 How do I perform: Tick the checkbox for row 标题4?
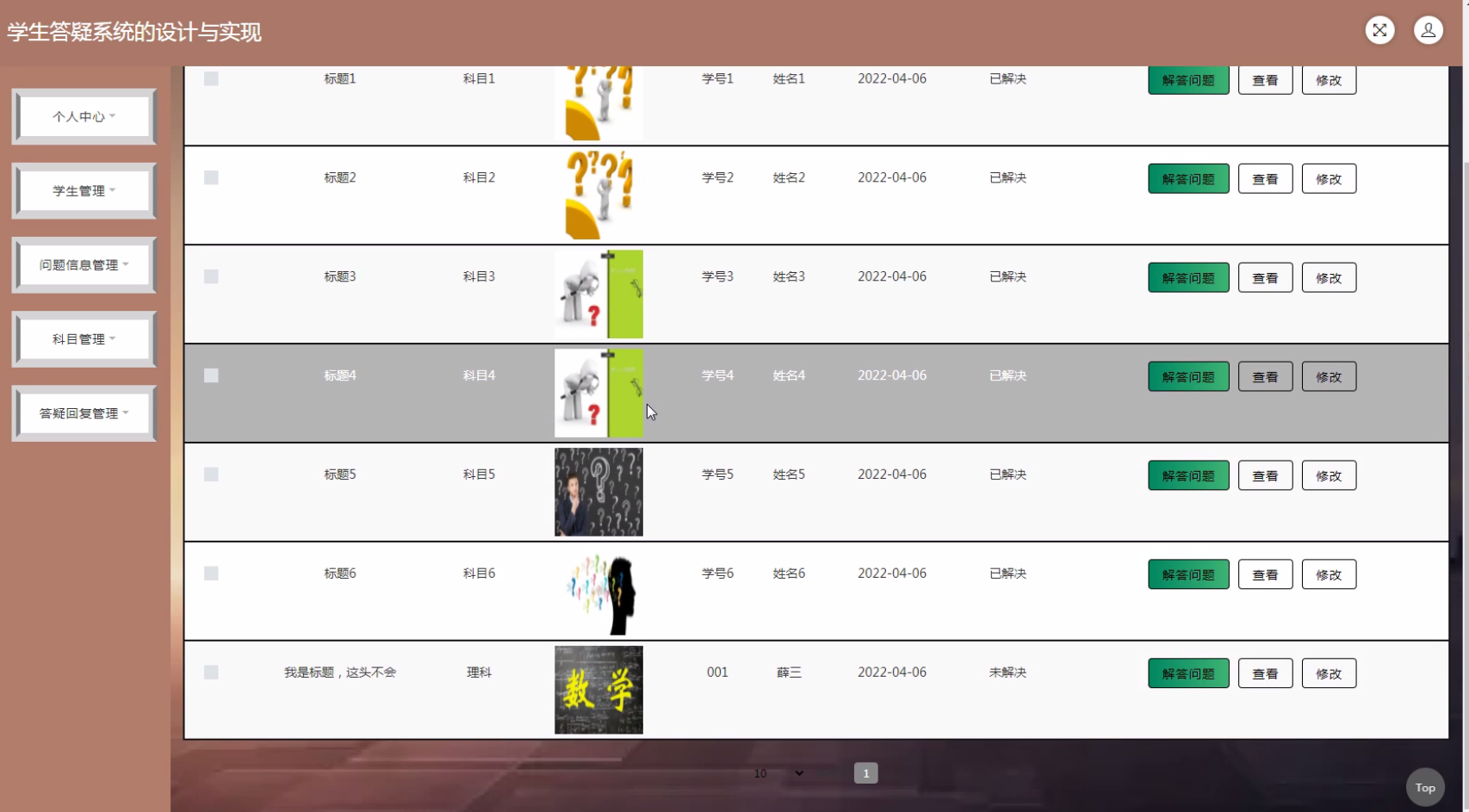(x=211, y=375)
